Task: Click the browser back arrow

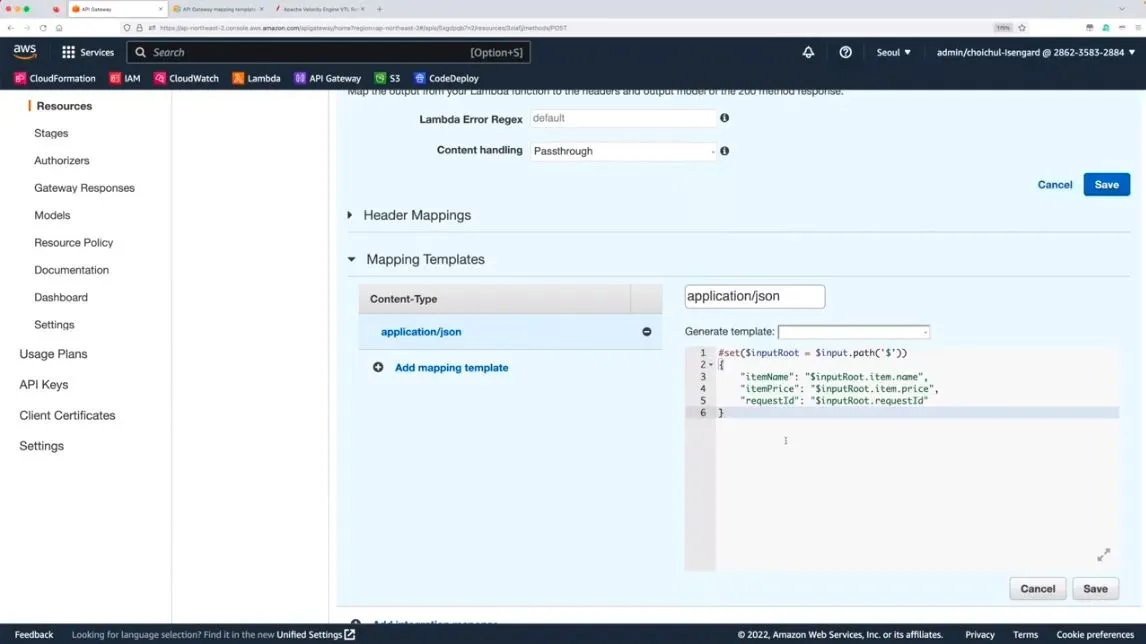Action: click(x=10, y=28)
